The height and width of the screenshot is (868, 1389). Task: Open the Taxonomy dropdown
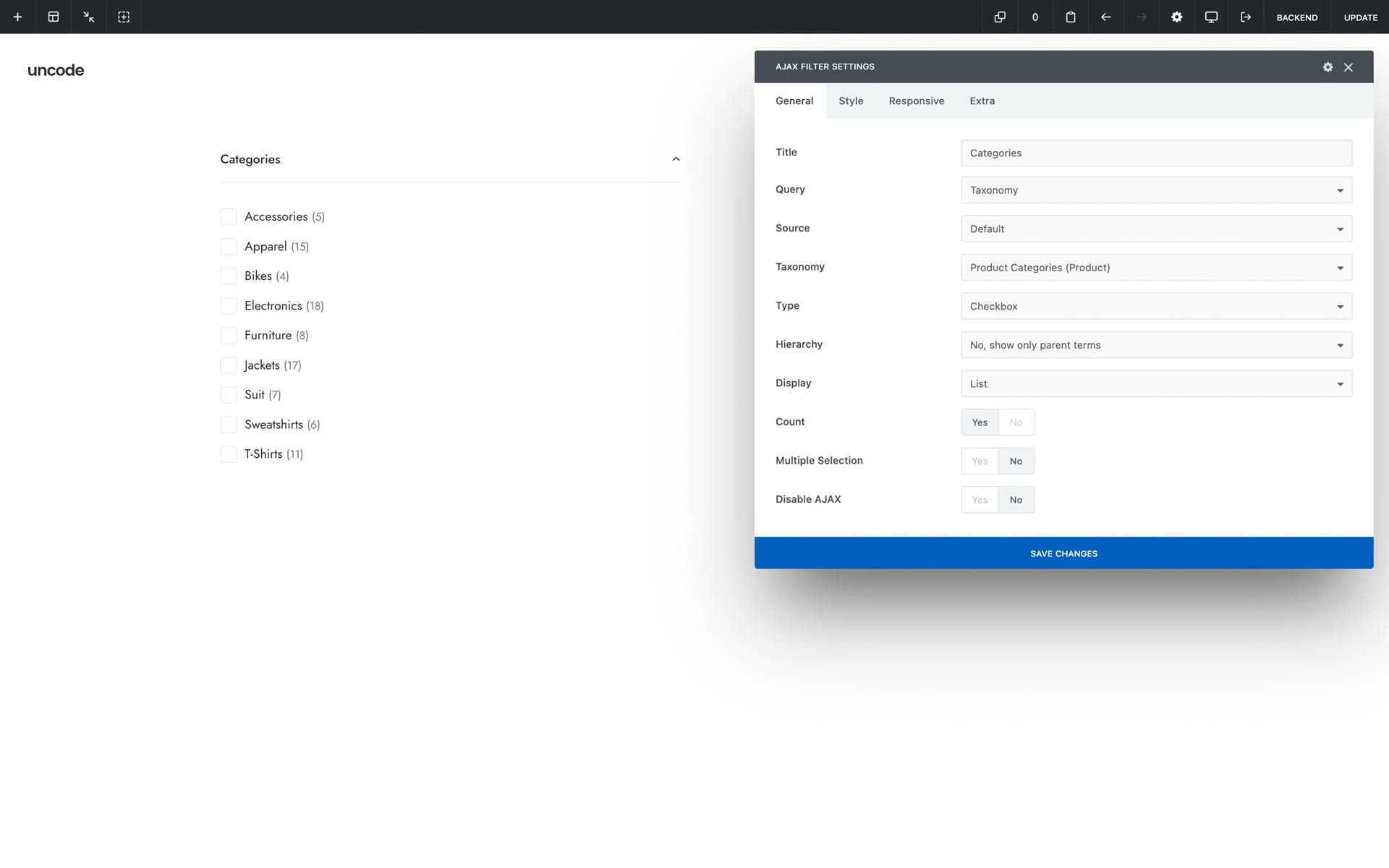pyautogui.click(x=1155, y=268)
